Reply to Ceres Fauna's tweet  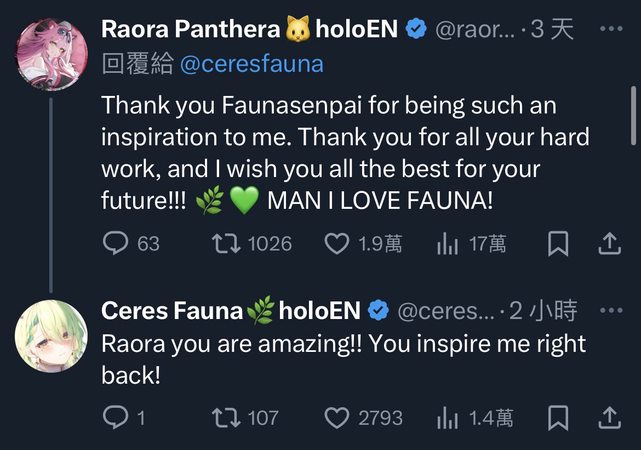118,417
